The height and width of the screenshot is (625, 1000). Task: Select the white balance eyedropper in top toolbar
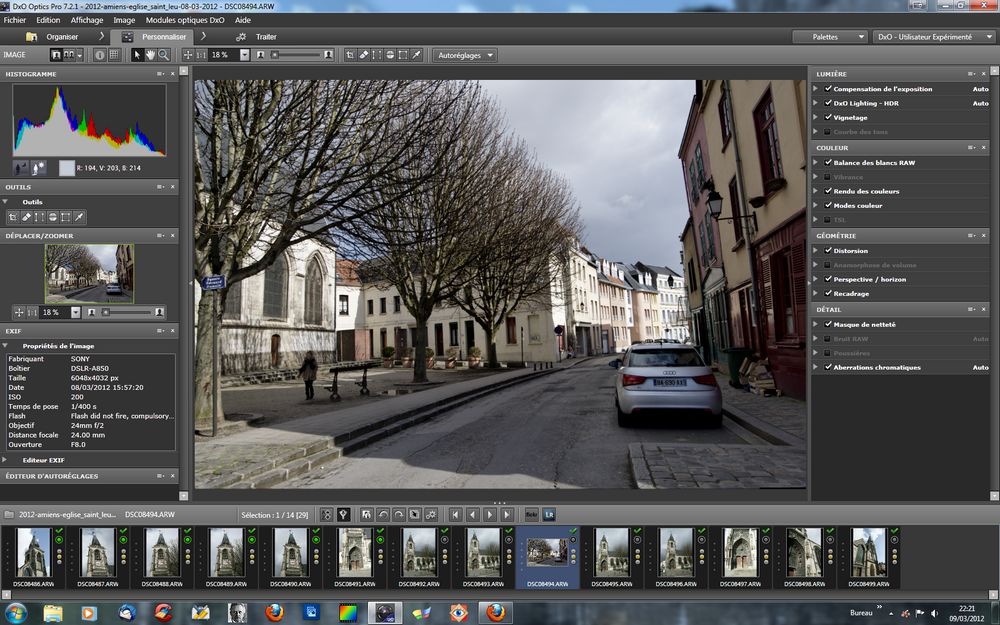pos(416,55)
